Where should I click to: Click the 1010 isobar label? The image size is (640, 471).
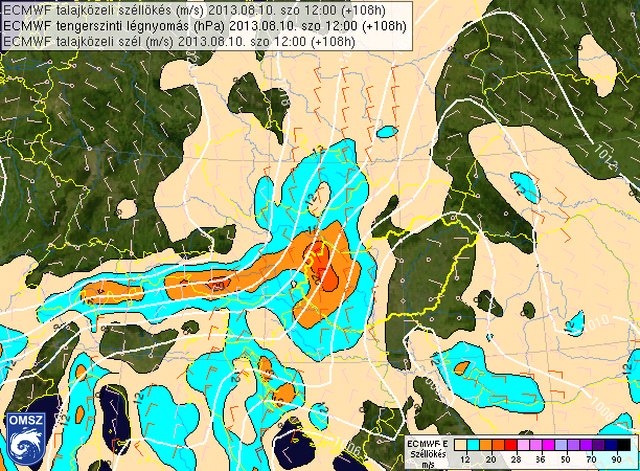(x=599, y=322)
